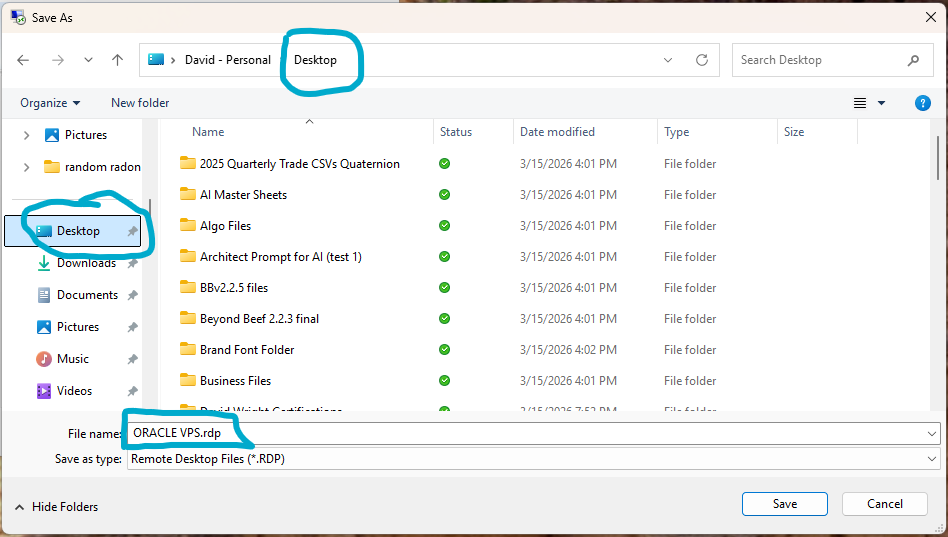The image size is (948, 537).
Task: Select the Algo Files folder
Action: pos(225,226)
